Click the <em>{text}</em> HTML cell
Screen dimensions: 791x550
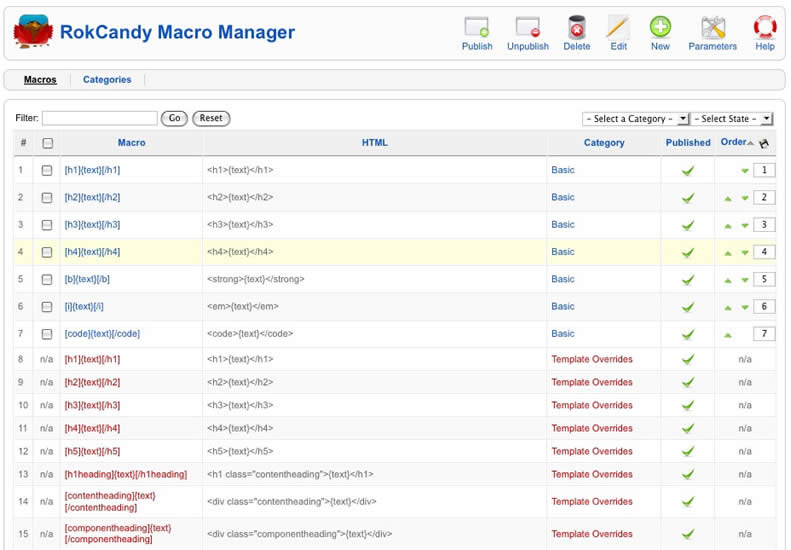tap(243, 306)
